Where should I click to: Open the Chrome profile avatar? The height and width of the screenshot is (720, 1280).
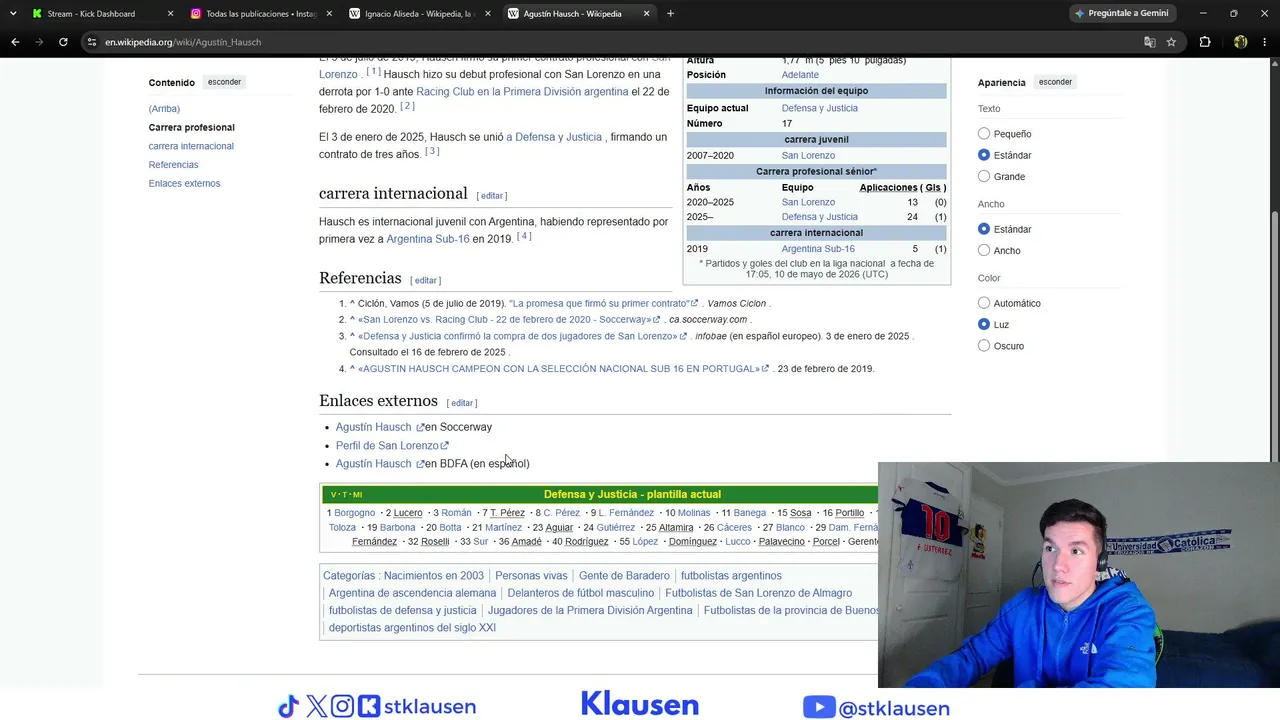(x=1240, y=42)
